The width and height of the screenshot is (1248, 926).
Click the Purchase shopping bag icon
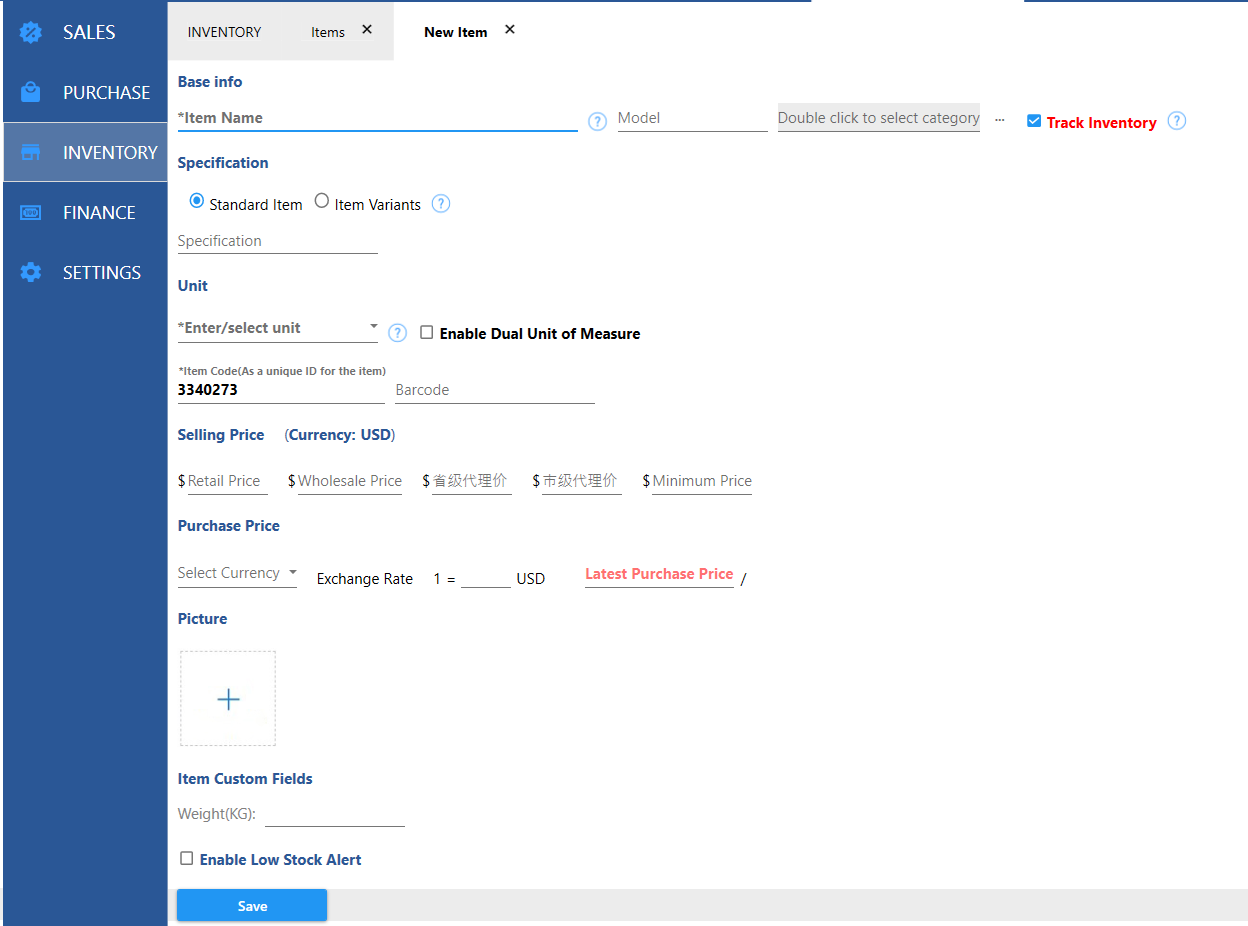pyautogui.click(x=31, y=92)
